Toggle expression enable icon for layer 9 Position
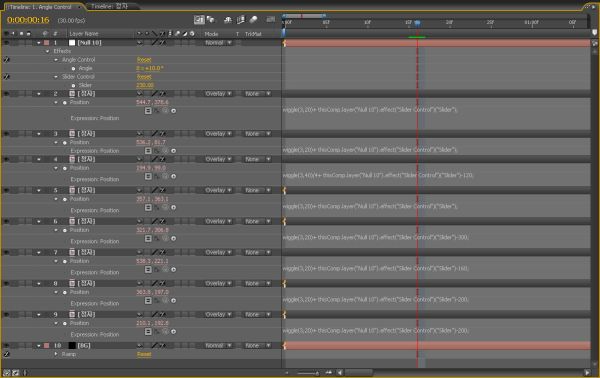Viewport: 600px width, 378px height. (148, 331)
